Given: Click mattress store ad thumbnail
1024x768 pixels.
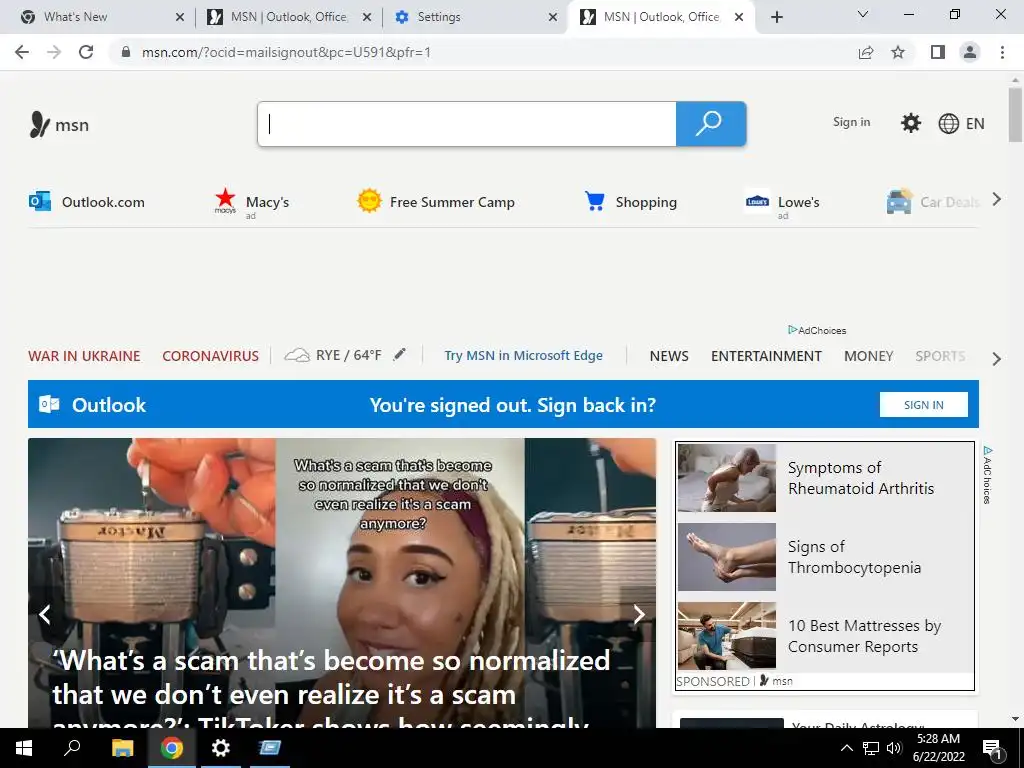Looking at the screenshot, I should [x=727, y=635].
